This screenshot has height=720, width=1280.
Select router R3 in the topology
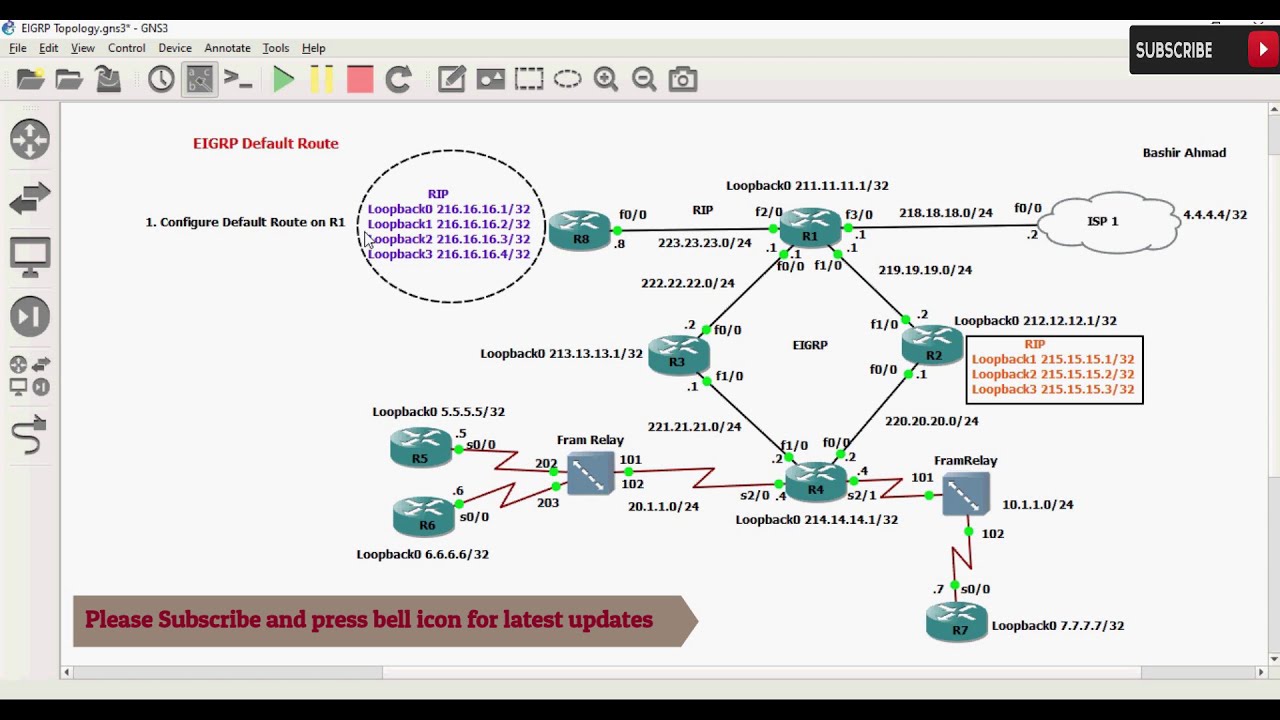click(678, 353)
